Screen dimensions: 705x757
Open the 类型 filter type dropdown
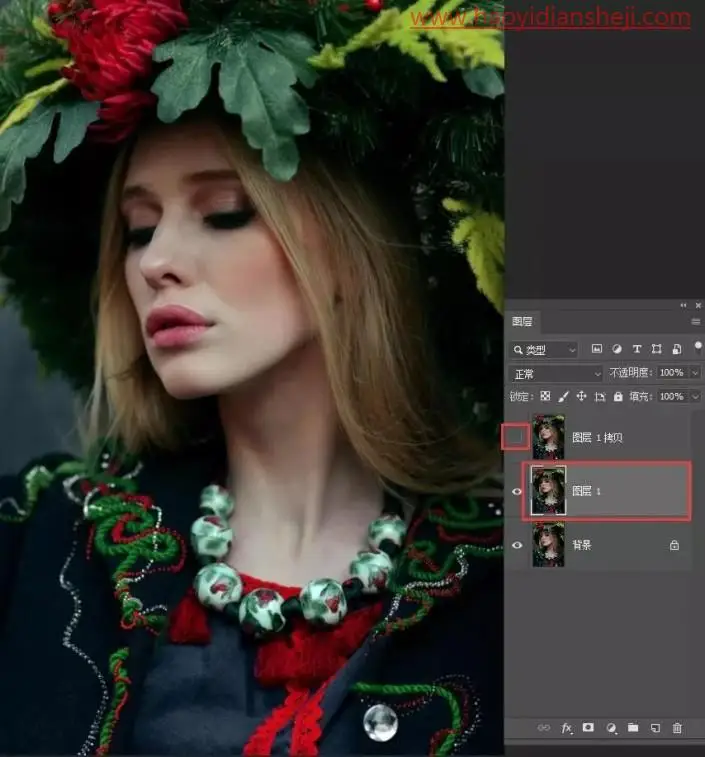coord(544,350)
